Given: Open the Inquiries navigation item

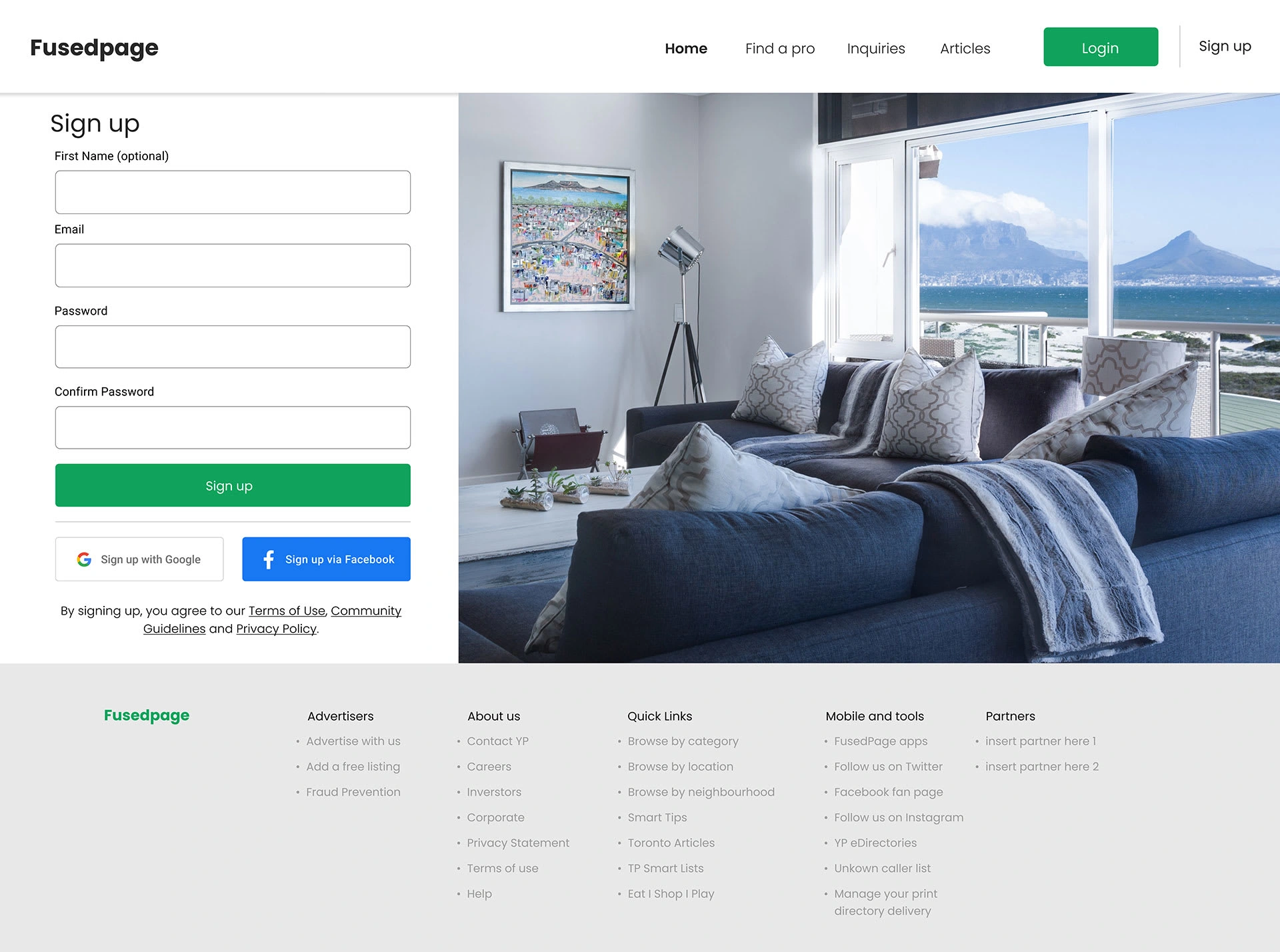Looking at the screenshot, I should pyautogui.click(x=876, y=49).
